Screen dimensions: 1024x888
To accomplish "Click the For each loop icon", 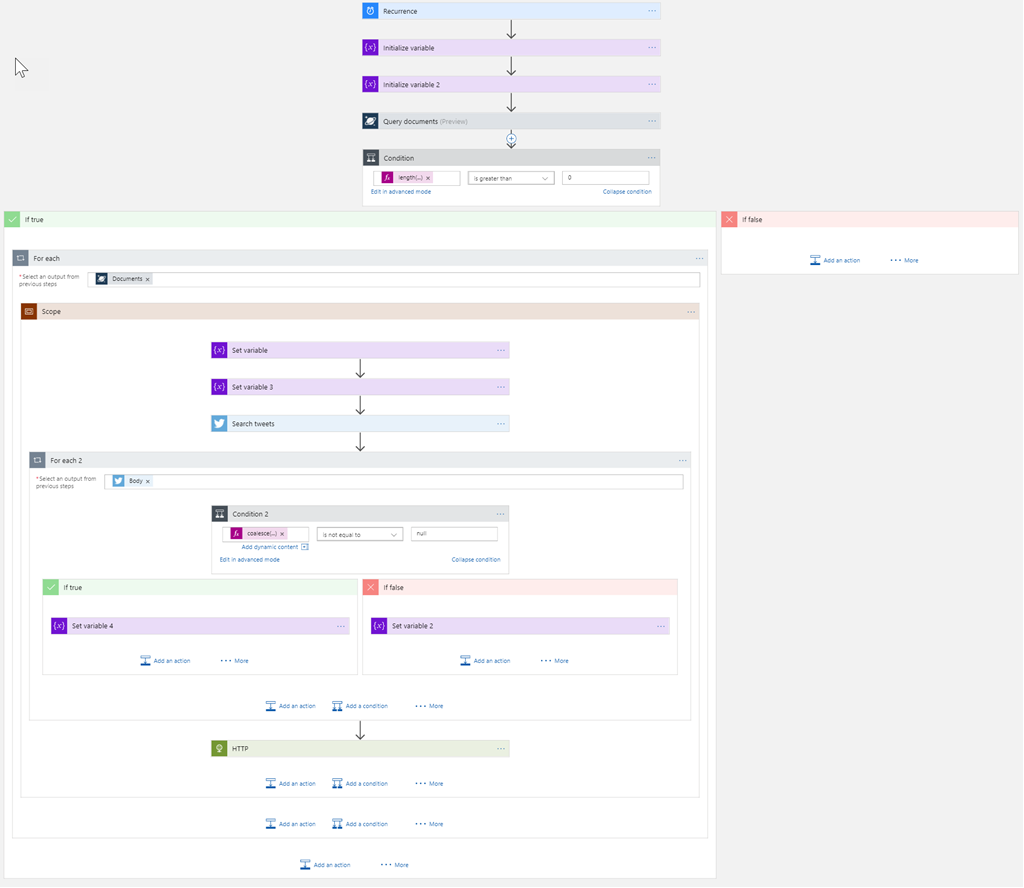I will click(20, 258).
